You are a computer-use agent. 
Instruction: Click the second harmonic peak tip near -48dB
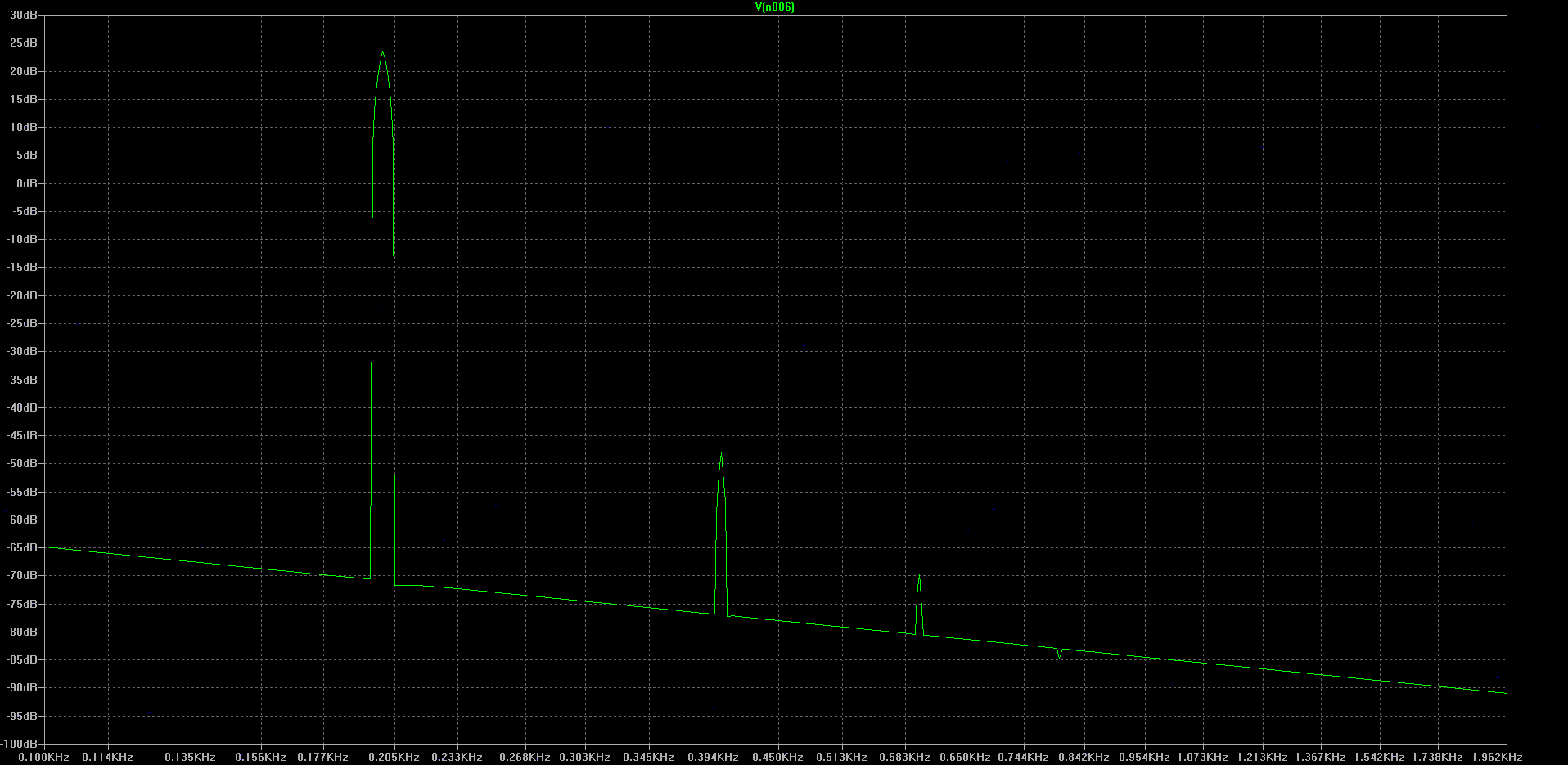[721, 455]
